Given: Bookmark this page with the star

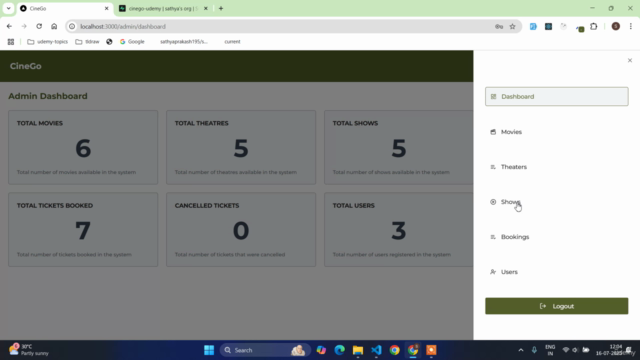Looking at the screenshot, I should [513, 27].
